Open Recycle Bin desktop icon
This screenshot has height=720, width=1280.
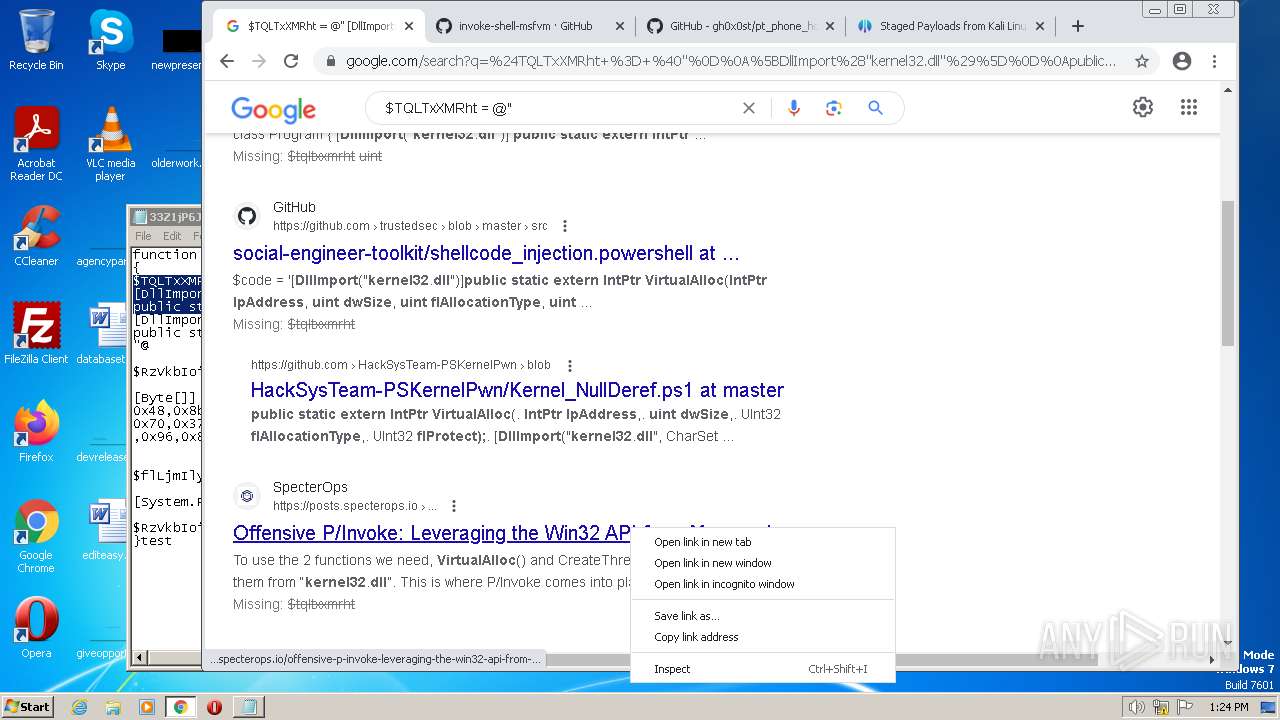click(36, 40)
